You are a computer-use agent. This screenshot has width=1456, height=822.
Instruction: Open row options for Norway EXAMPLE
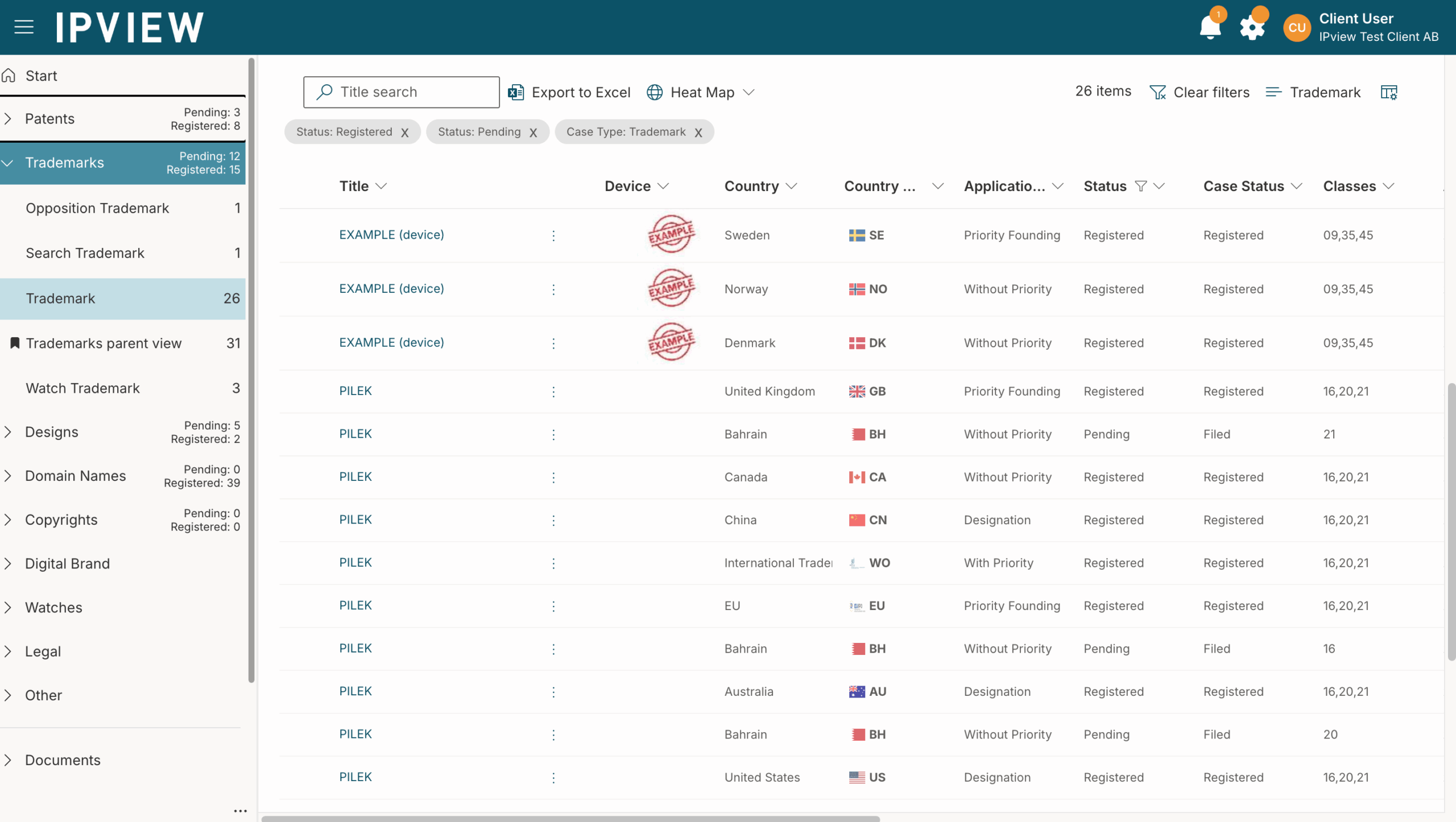tap(553, 289)
